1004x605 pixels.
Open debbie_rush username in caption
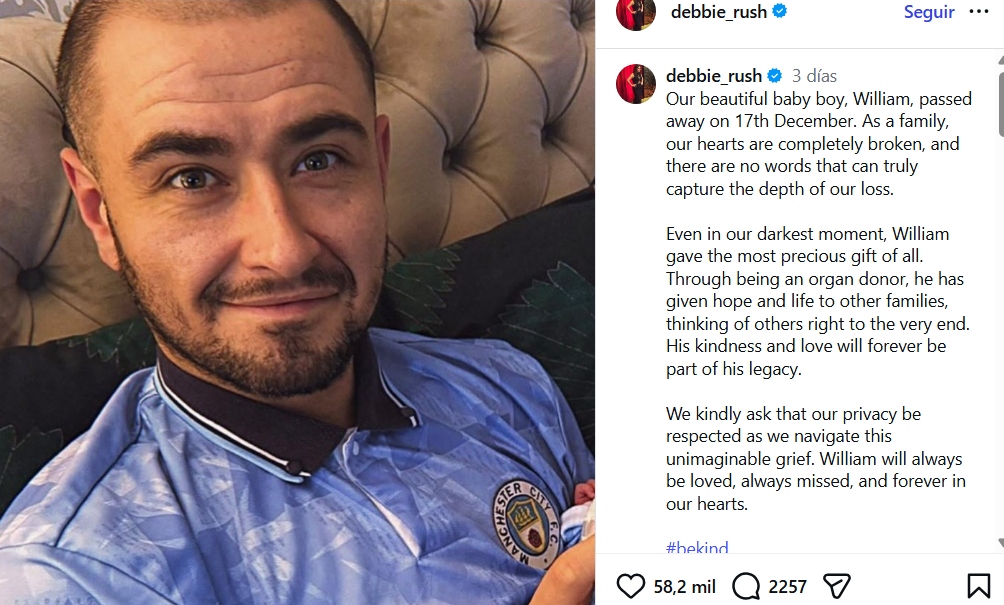[x=714, y=76]
